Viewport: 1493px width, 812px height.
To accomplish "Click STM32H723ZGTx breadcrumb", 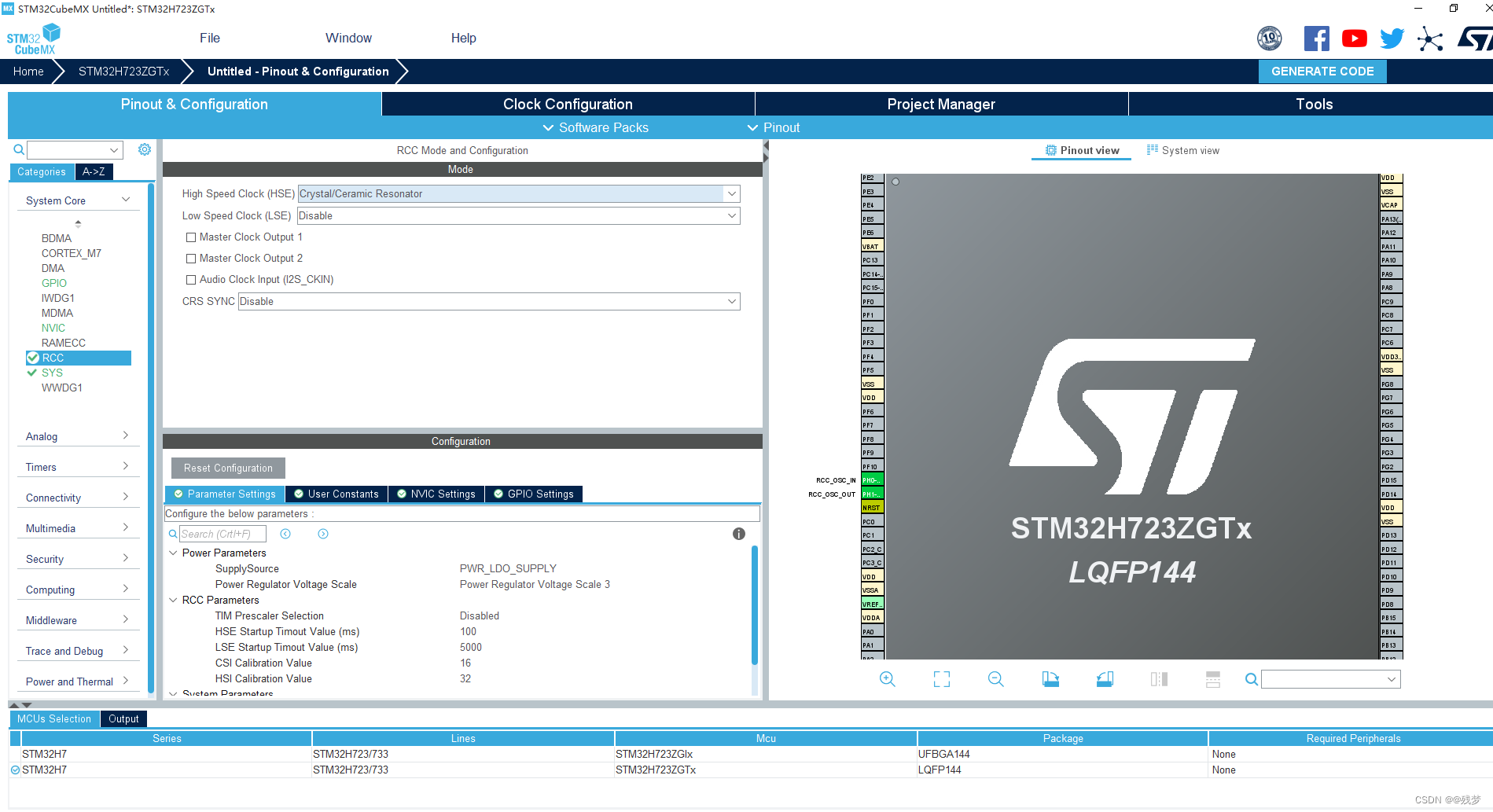I will [123, 71].
